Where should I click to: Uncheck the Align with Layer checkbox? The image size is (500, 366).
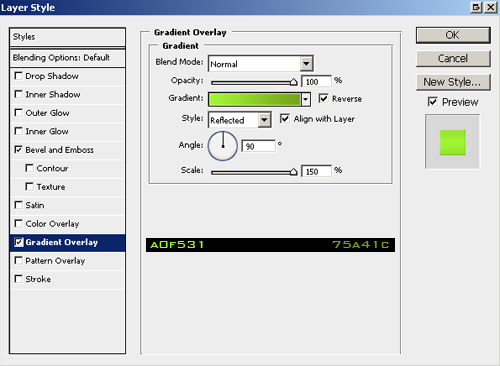pos(285,118)
